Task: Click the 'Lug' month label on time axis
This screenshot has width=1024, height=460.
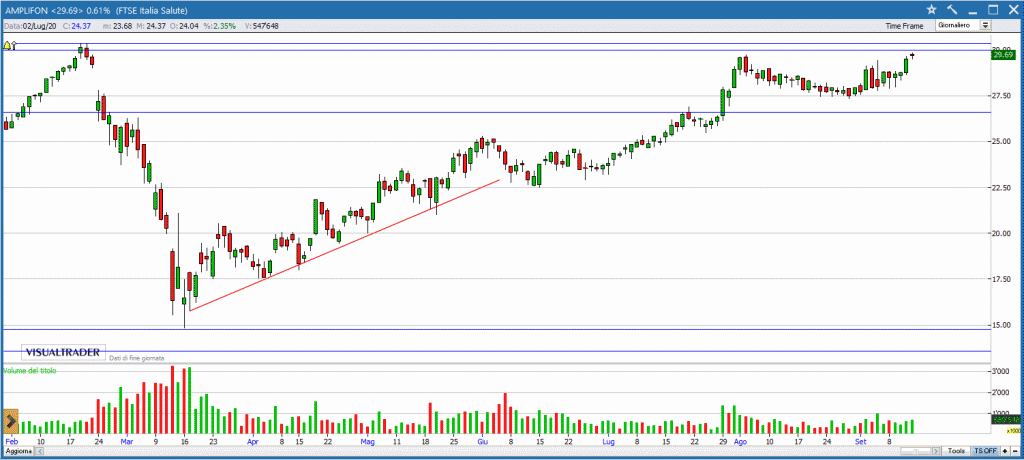Action: tap(609, 442)
